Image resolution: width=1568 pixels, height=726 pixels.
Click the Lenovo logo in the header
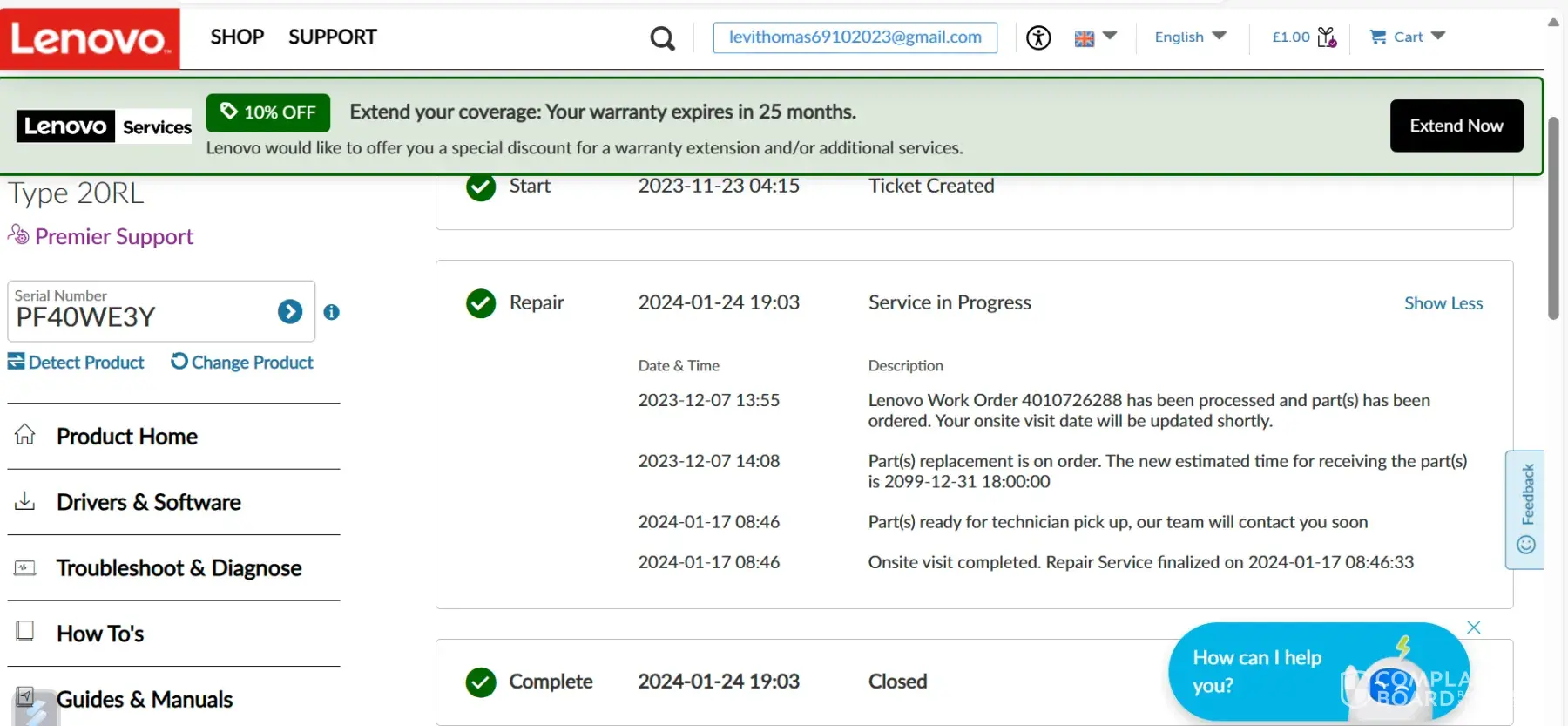click(90, 38)
